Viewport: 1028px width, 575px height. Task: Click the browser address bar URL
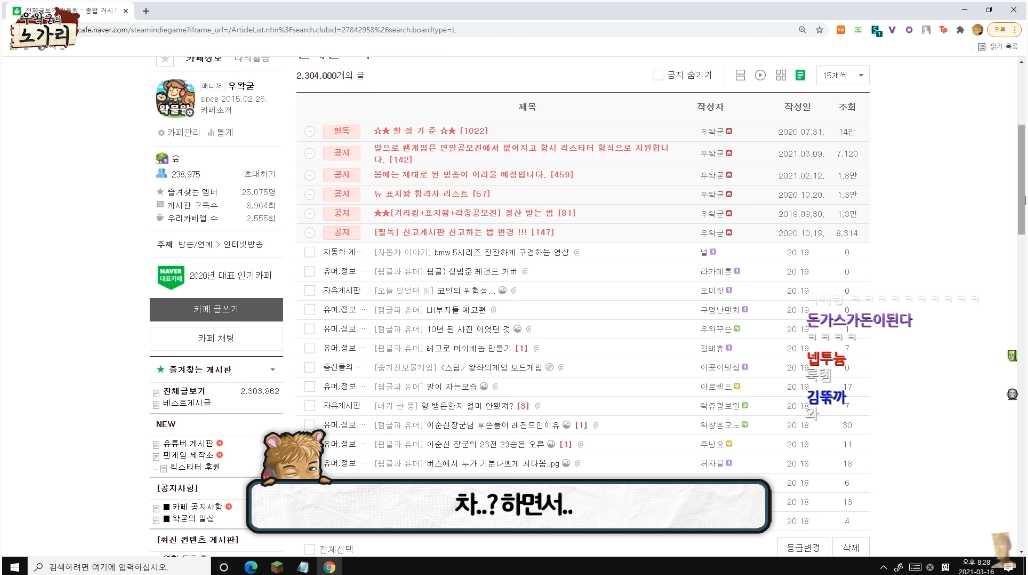point(267,30)
